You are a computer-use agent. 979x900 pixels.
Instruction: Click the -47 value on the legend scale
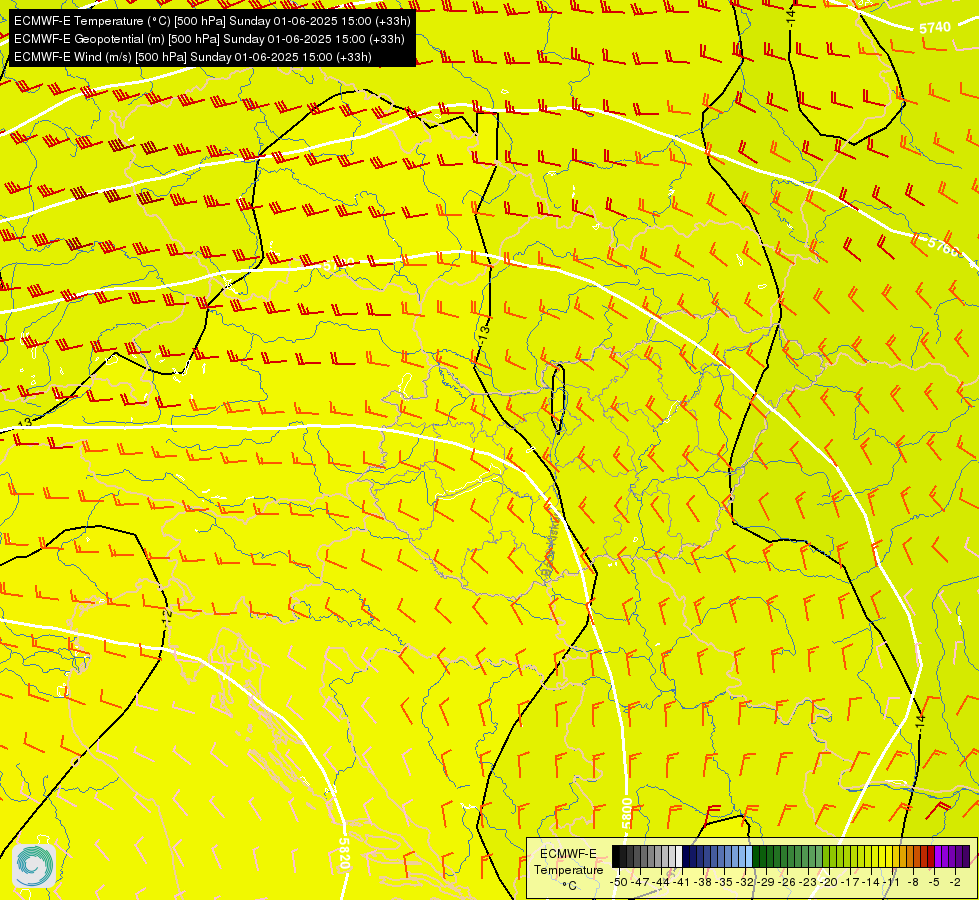[640, 883]
